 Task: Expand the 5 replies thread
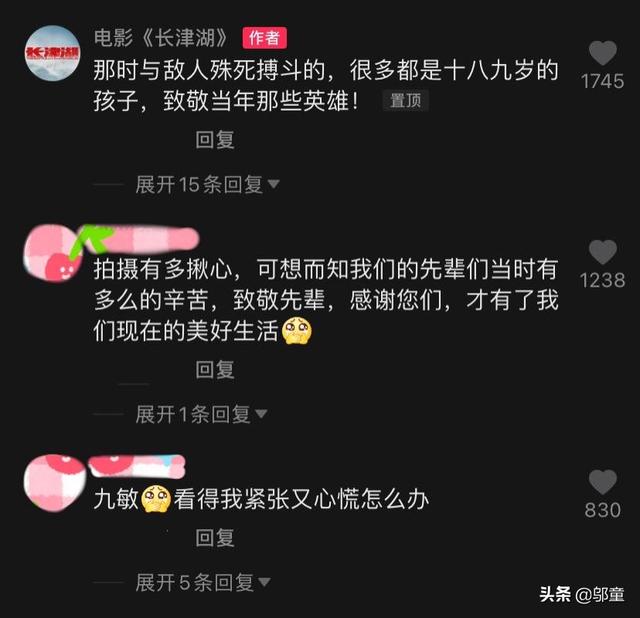click(202, 582)
